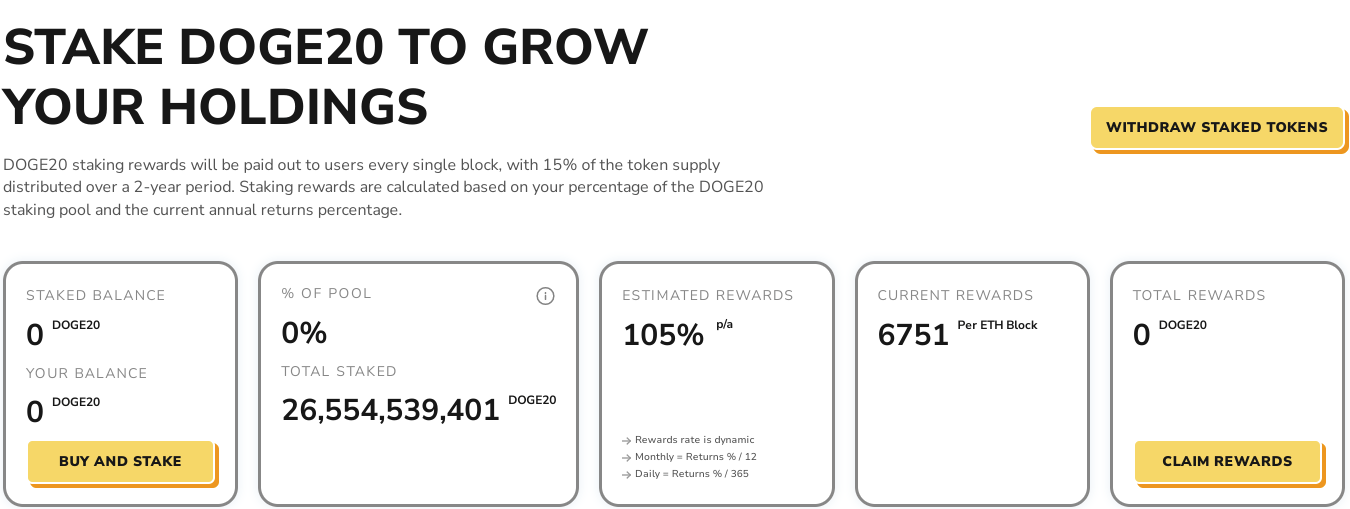Click the arrow icon beside Monthly returns note
1350x509 pixels.
626,458
